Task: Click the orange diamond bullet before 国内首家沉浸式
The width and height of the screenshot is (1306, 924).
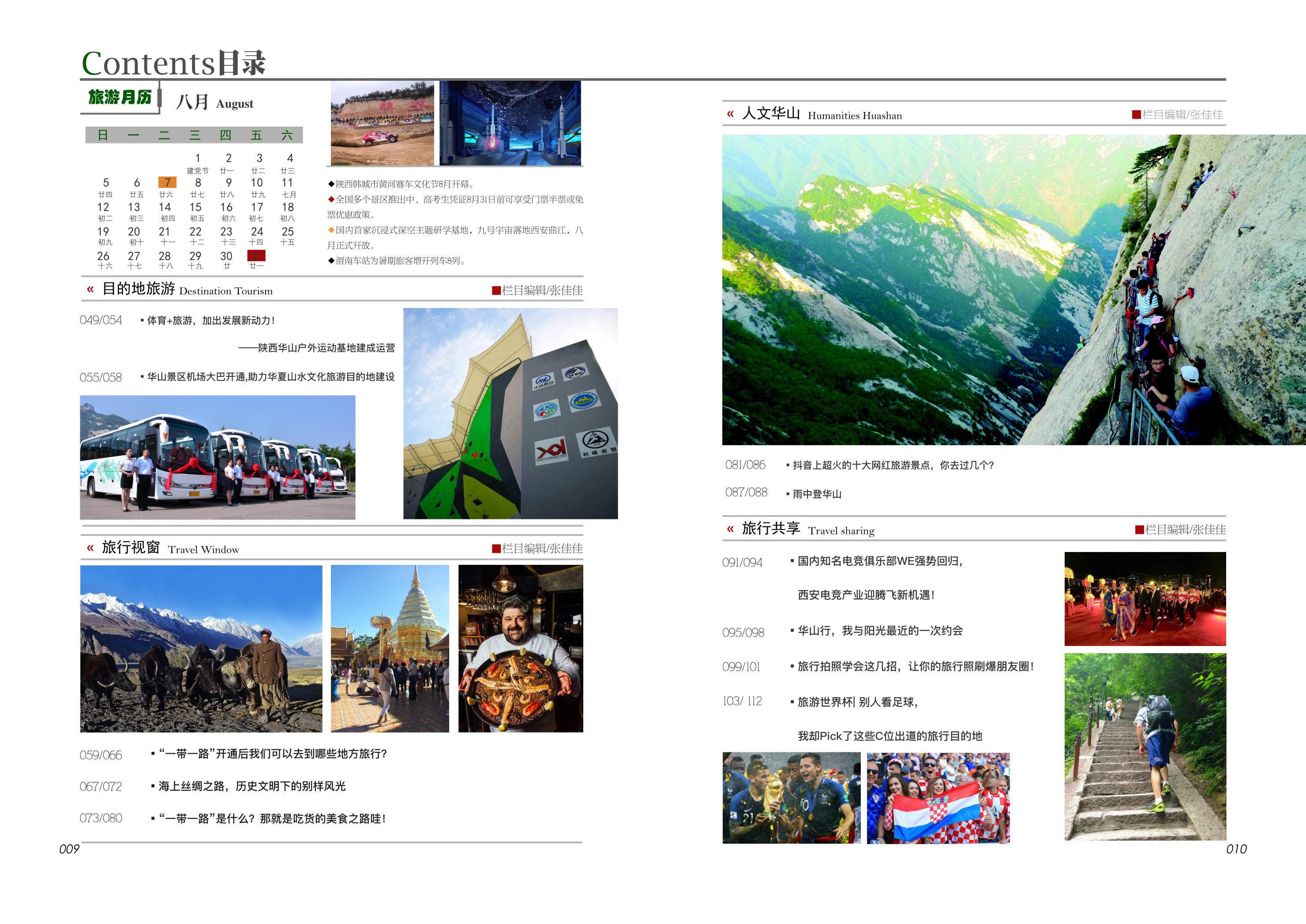Action: (x=331, y=230)
